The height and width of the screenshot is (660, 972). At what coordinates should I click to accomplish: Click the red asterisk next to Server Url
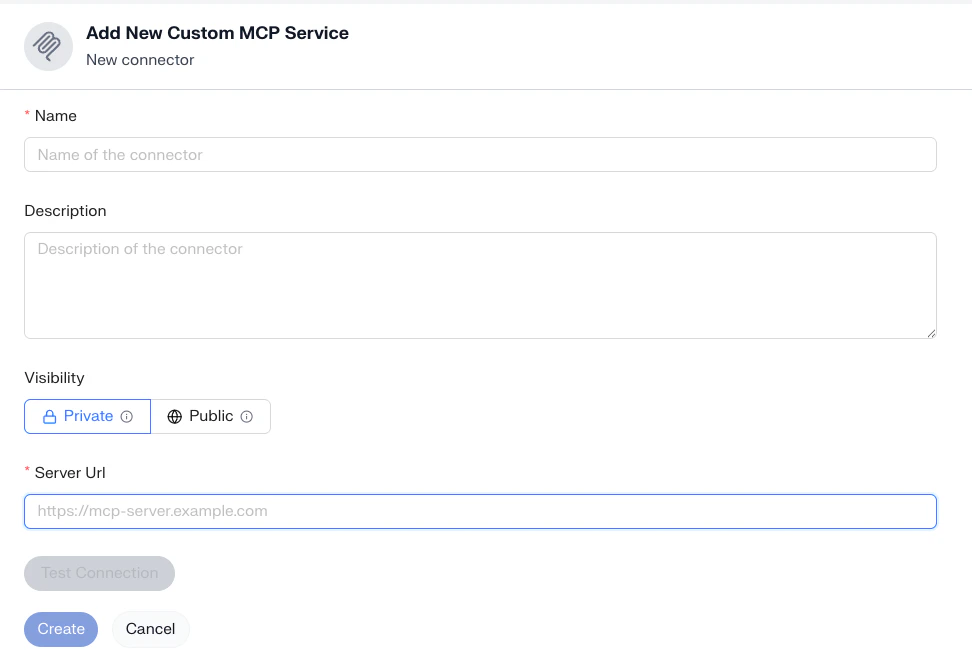click(27, 472)
